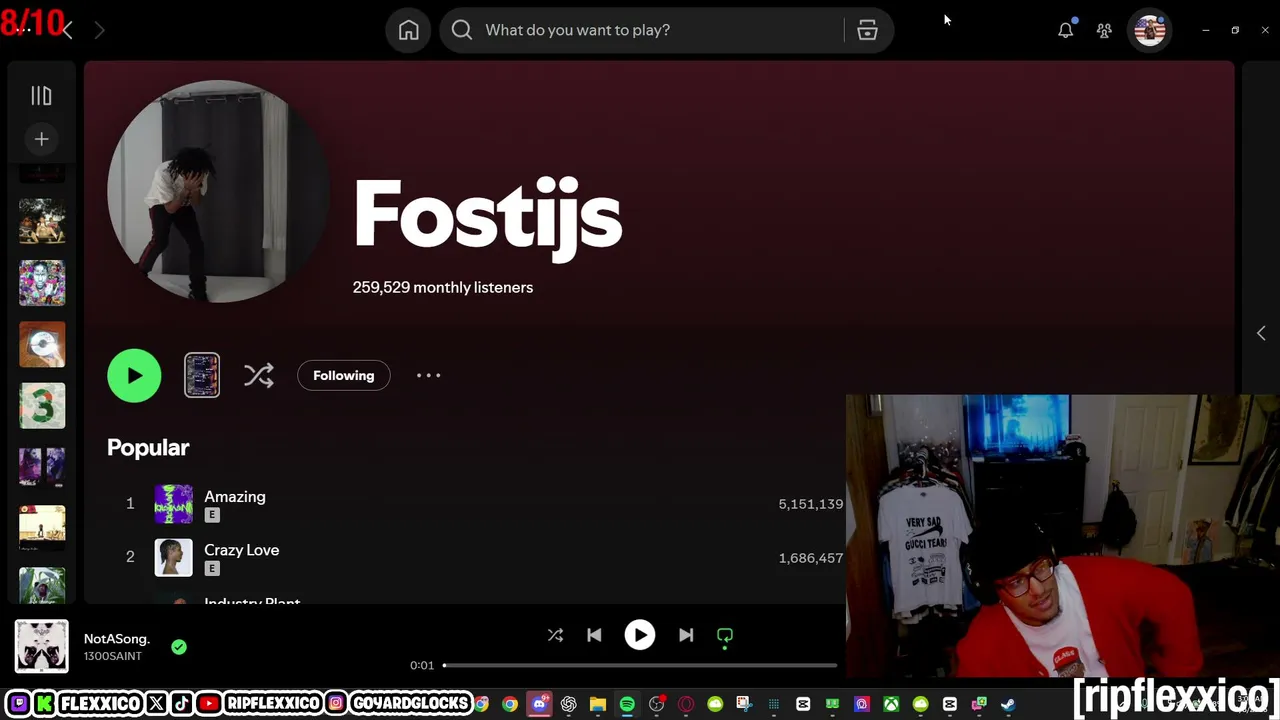
Task: Skip to the next track
Action: pos(686,635)
